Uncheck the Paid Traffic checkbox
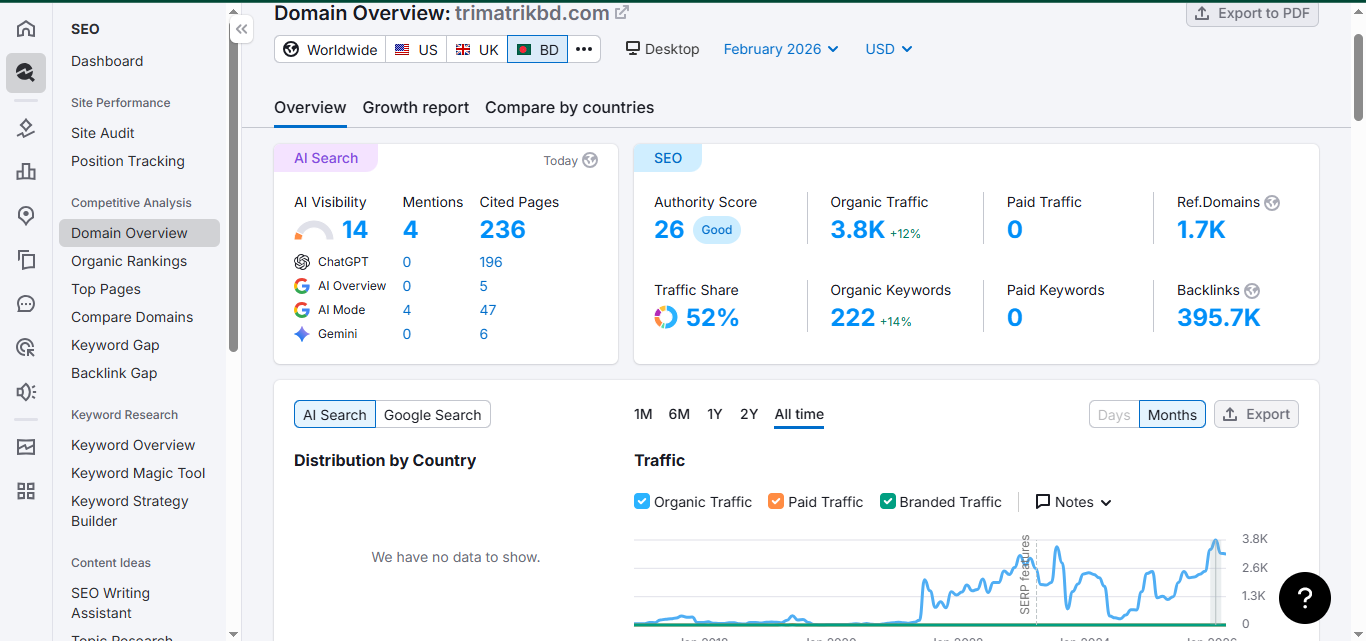 tap(776, 502)
